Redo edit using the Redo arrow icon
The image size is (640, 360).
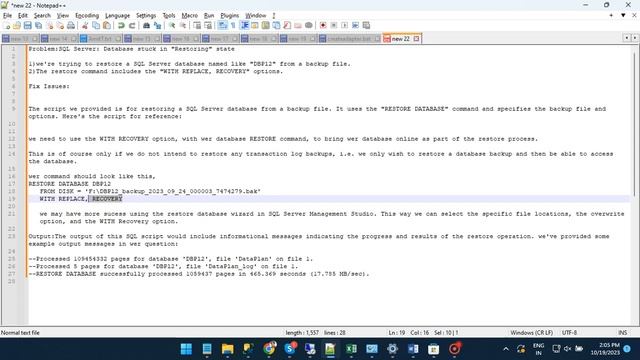point(132,25)
